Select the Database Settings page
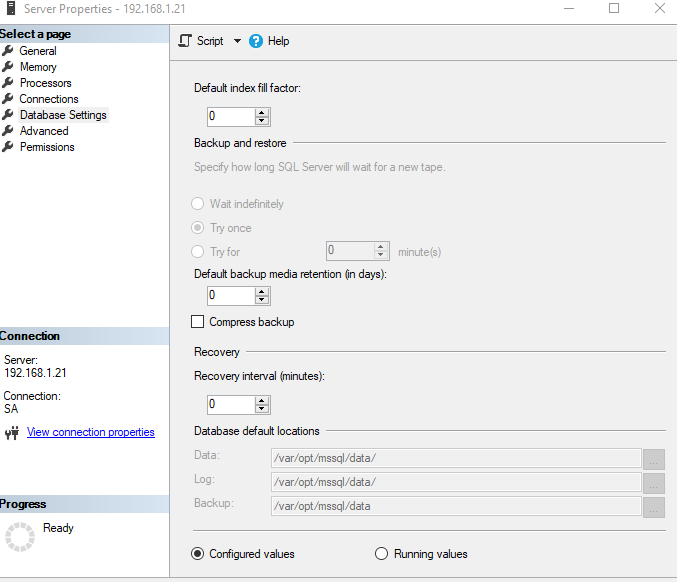This screenshot has width=677, height=582. click(x=63, y=115)
